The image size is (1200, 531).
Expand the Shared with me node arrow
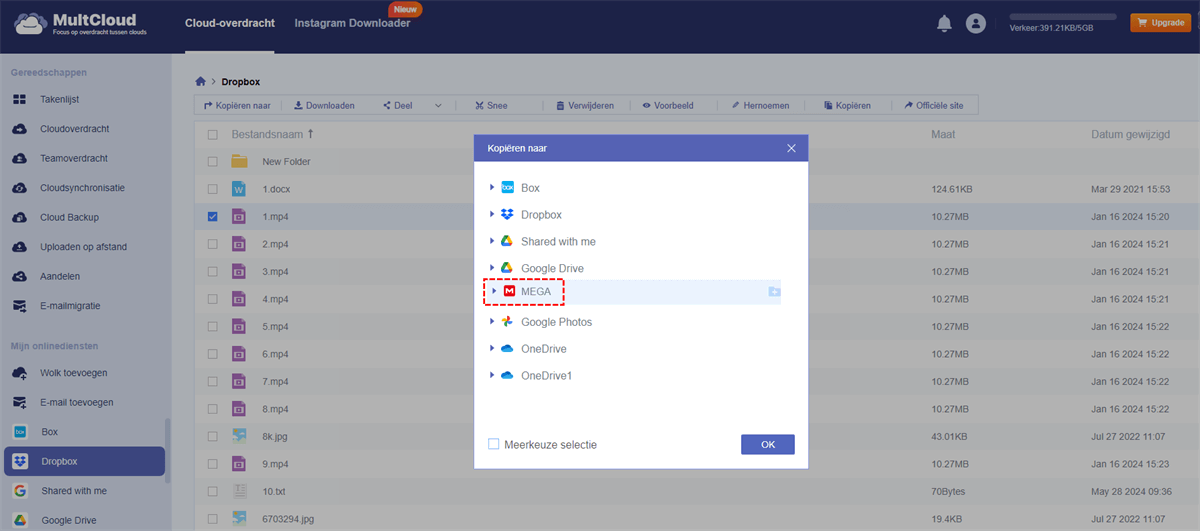coord(492,241)
